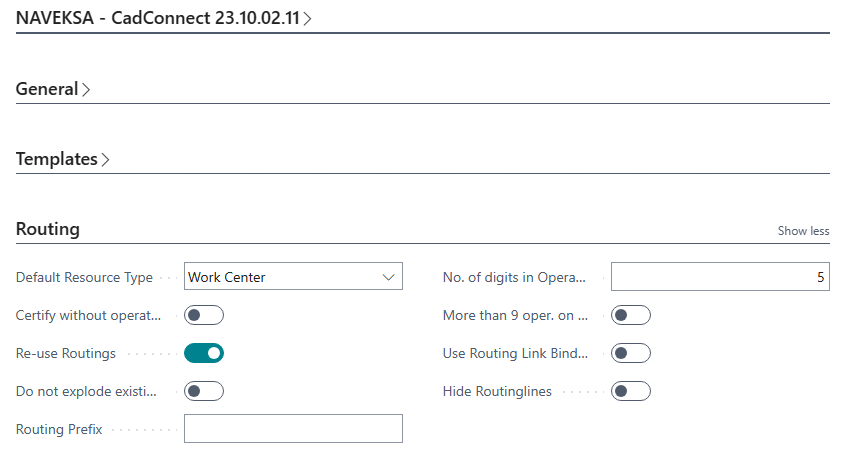Click the Default Resource Type label
851x458 pixels.
[x=84, y=277]
